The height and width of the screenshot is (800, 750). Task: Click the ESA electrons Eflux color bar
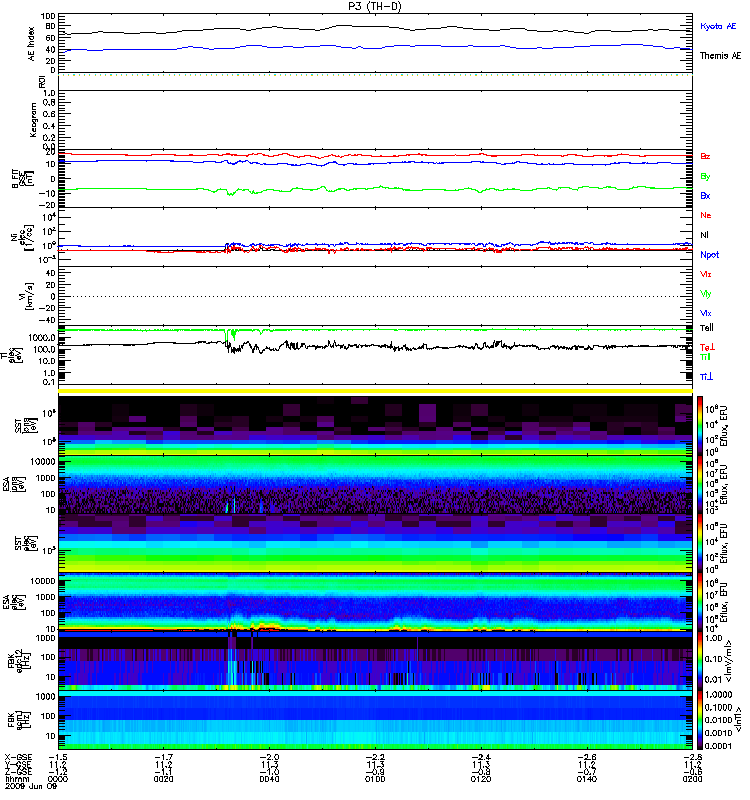tap(700, 602)
